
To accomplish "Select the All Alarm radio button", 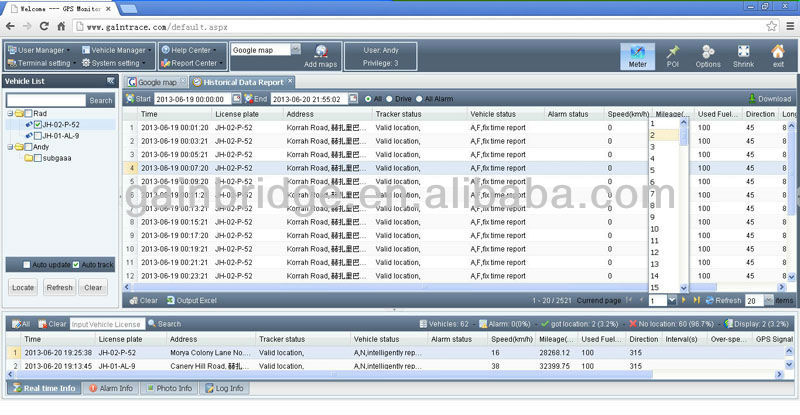I will (x=419, y=99).
